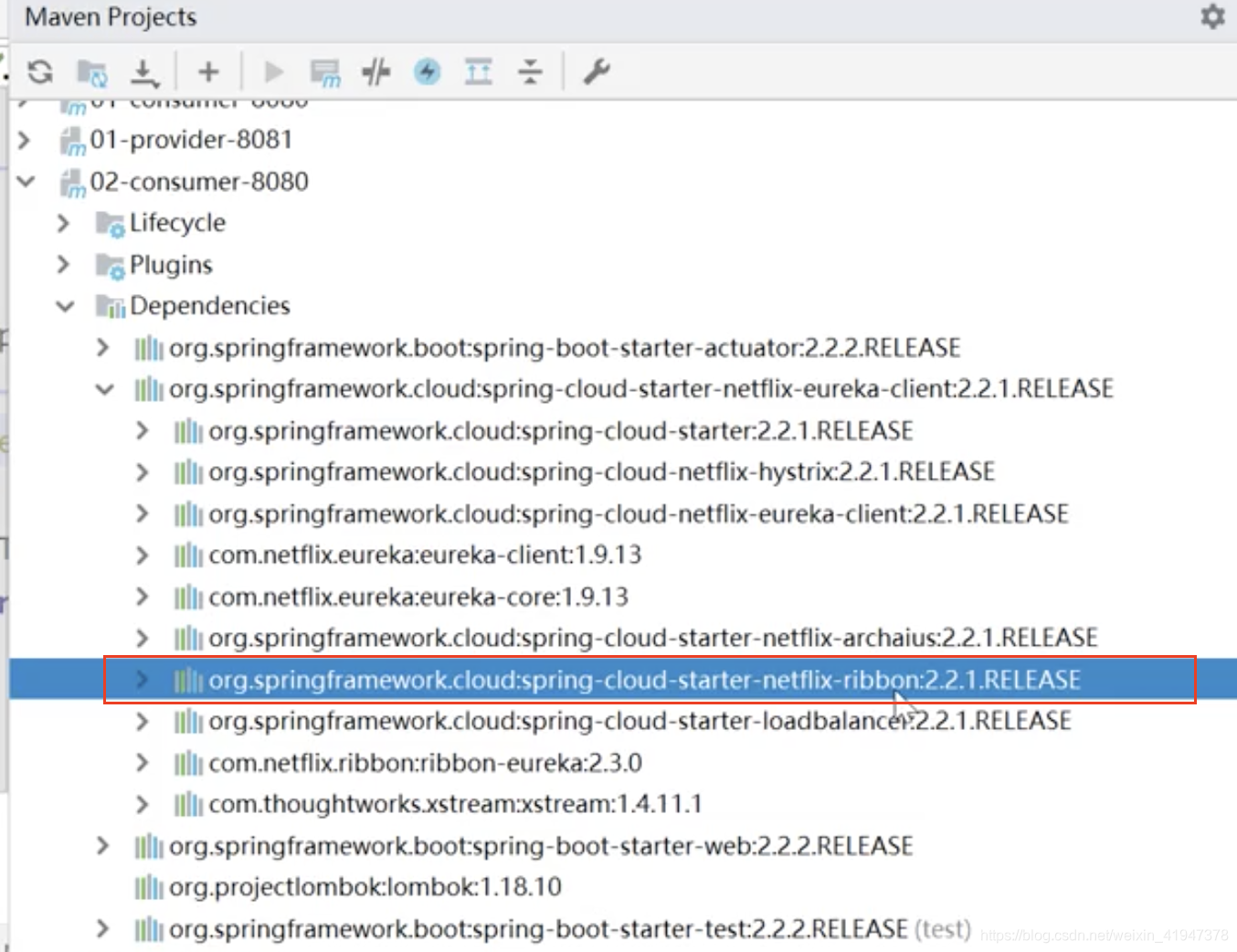The width and height of the screenshot is (1237, 952).
Task: Click the Dependencies folder icon
Action: pyautogui.click(x=110, y=307)
